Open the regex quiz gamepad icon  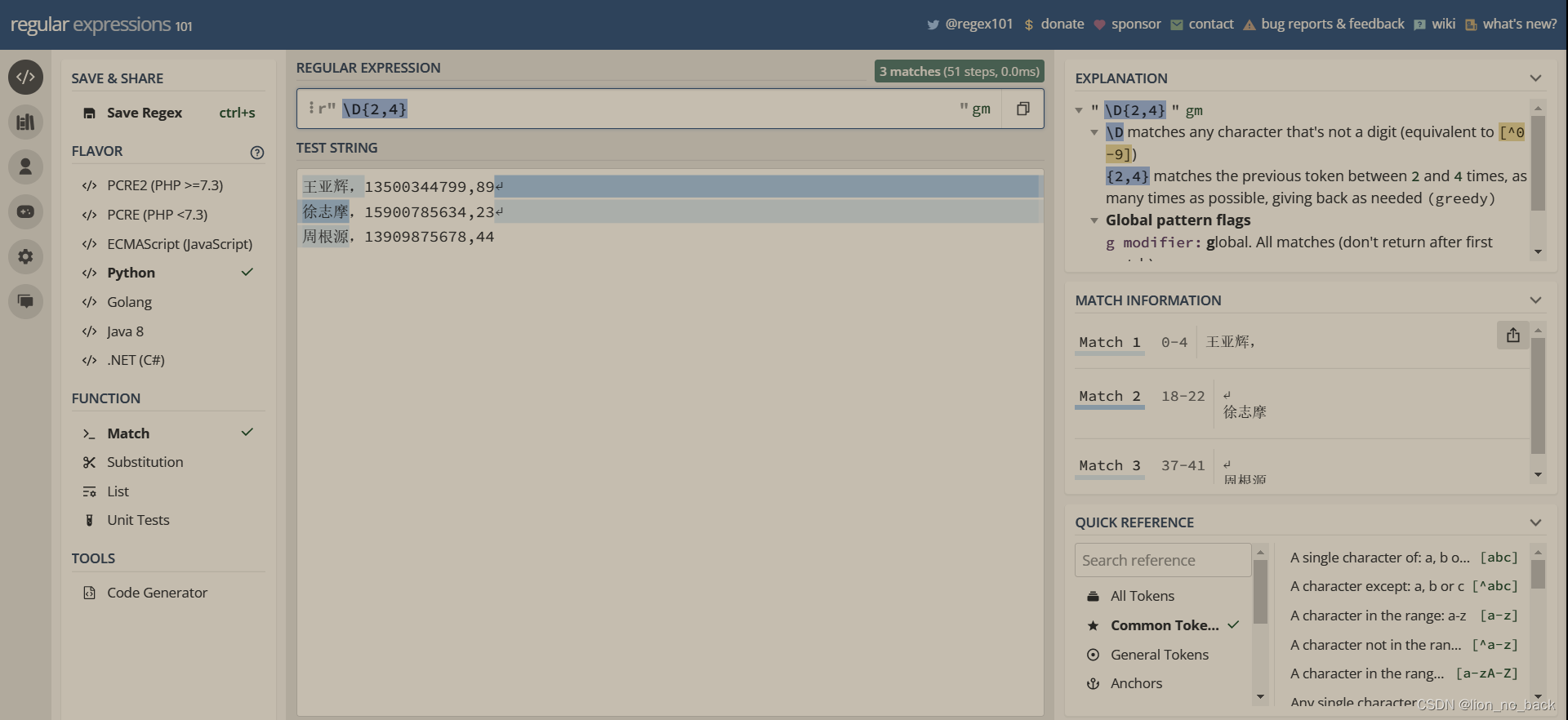coord(25,212)
